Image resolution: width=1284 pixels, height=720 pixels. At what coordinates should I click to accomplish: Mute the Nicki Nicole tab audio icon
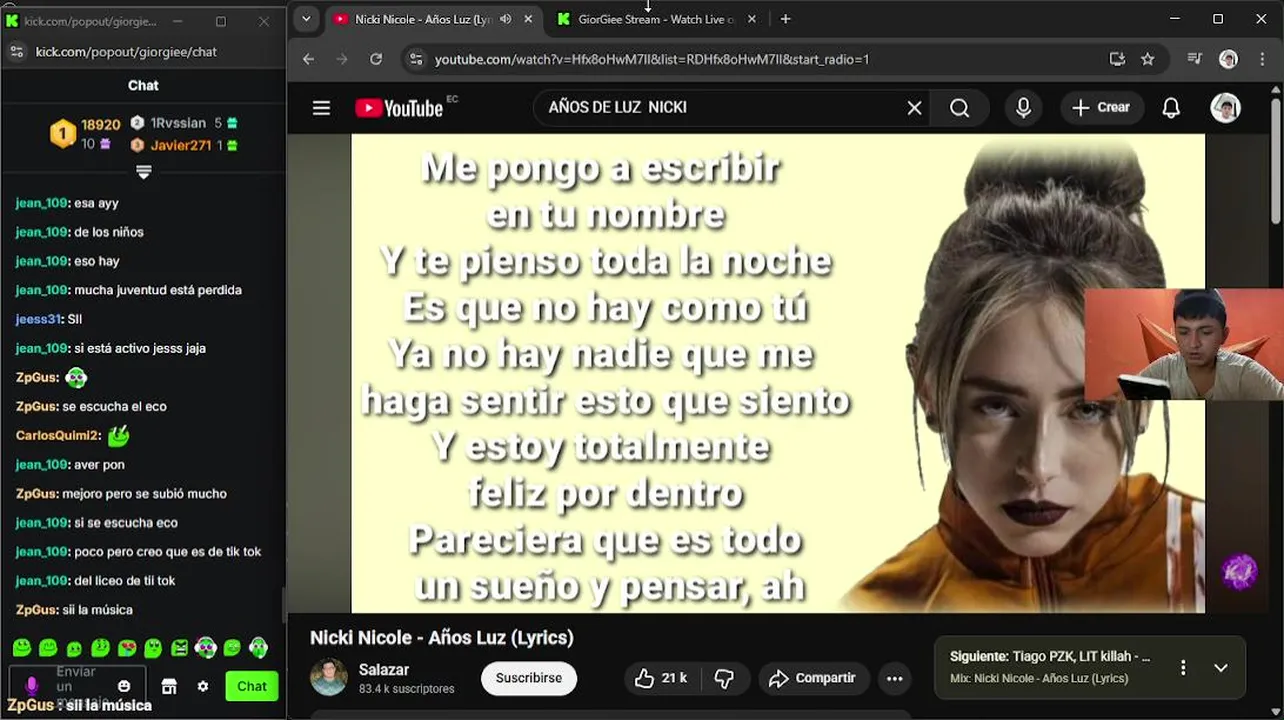(506, 19)
